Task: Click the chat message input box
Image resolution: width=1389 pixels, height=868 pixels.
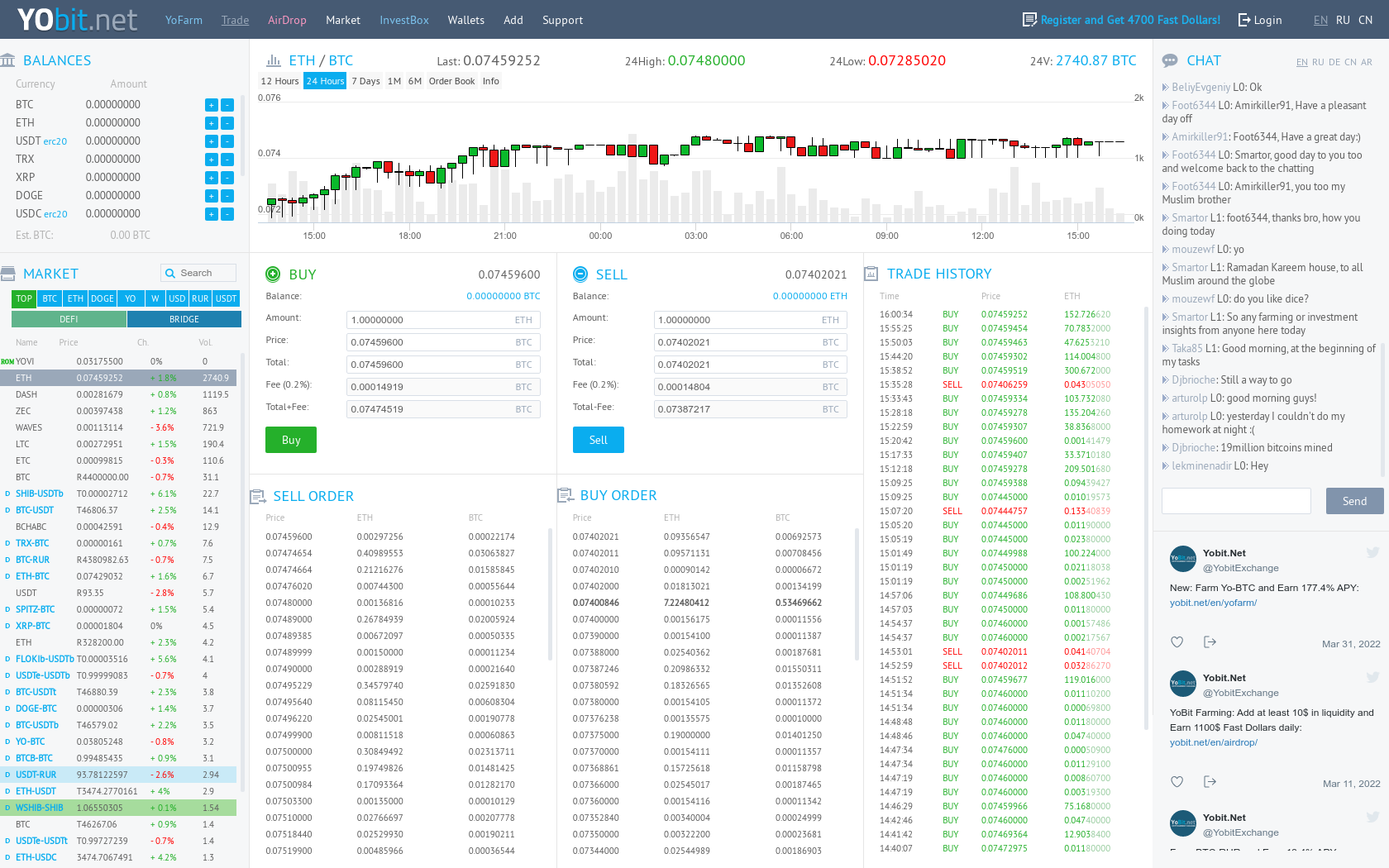Action: click(x=1236, y=501)
